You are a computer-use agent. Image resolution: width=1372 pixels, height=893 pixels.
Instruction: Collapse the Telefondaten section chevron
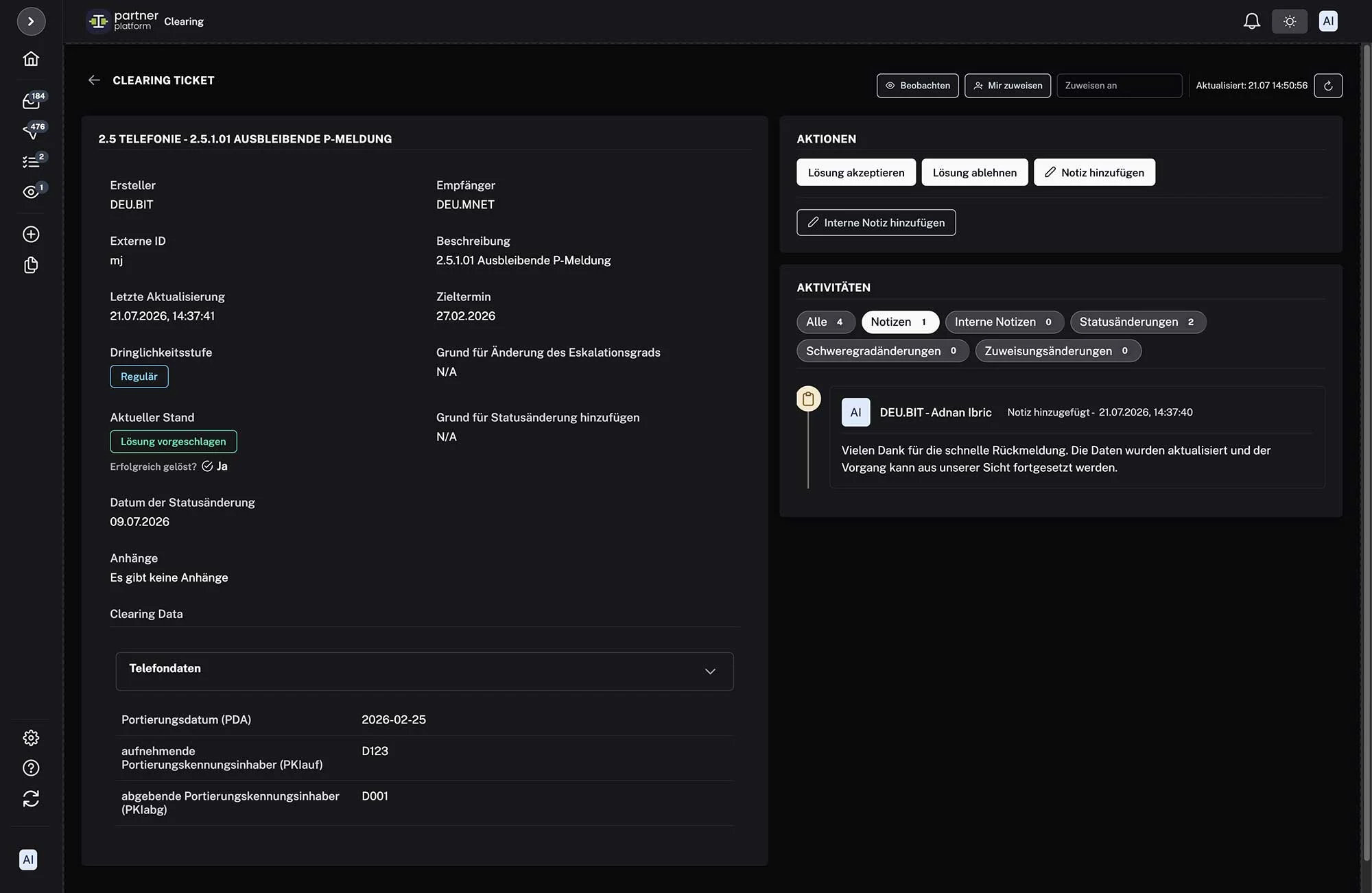(x=710, y=671)
